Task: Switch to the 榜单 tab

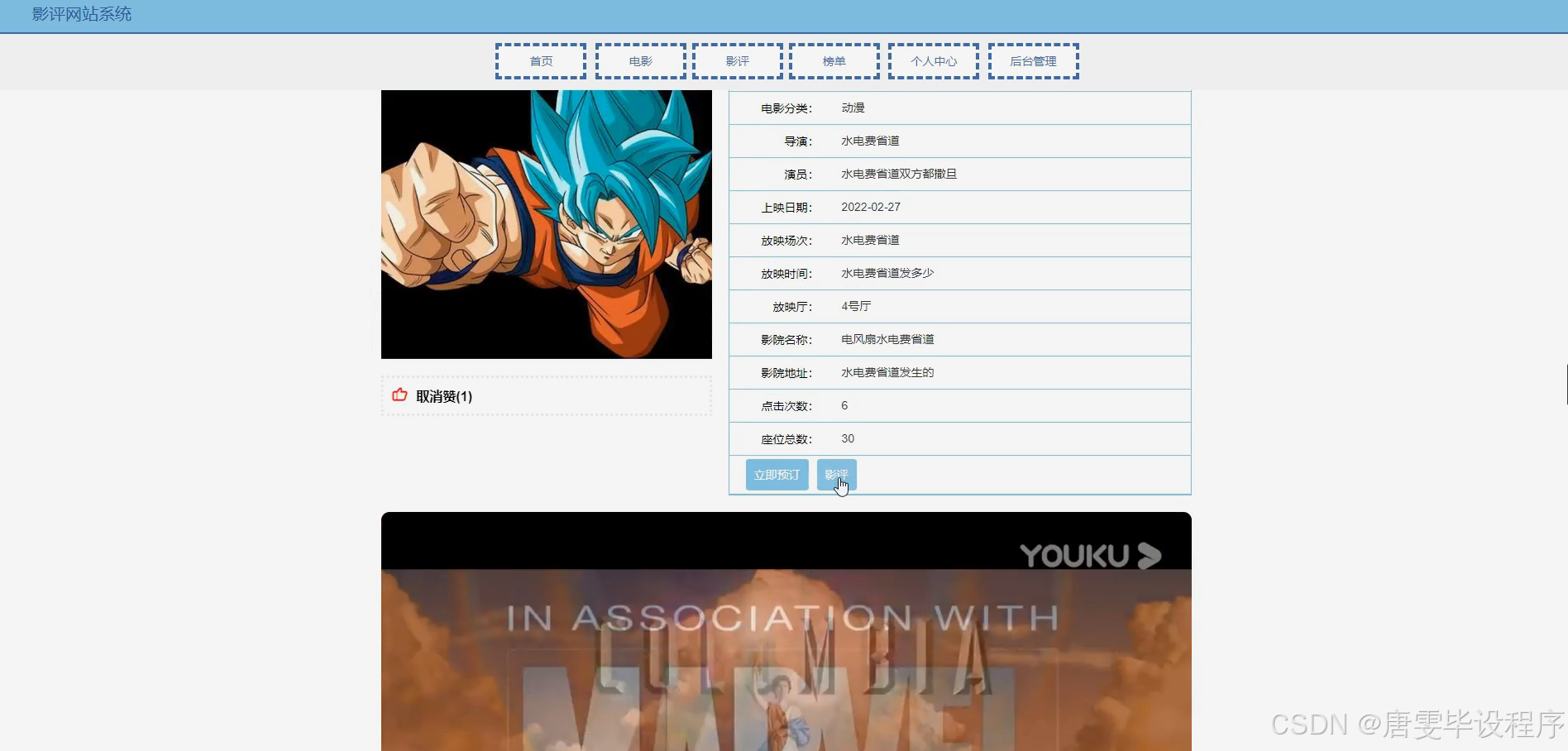Action: click(834, 61)
